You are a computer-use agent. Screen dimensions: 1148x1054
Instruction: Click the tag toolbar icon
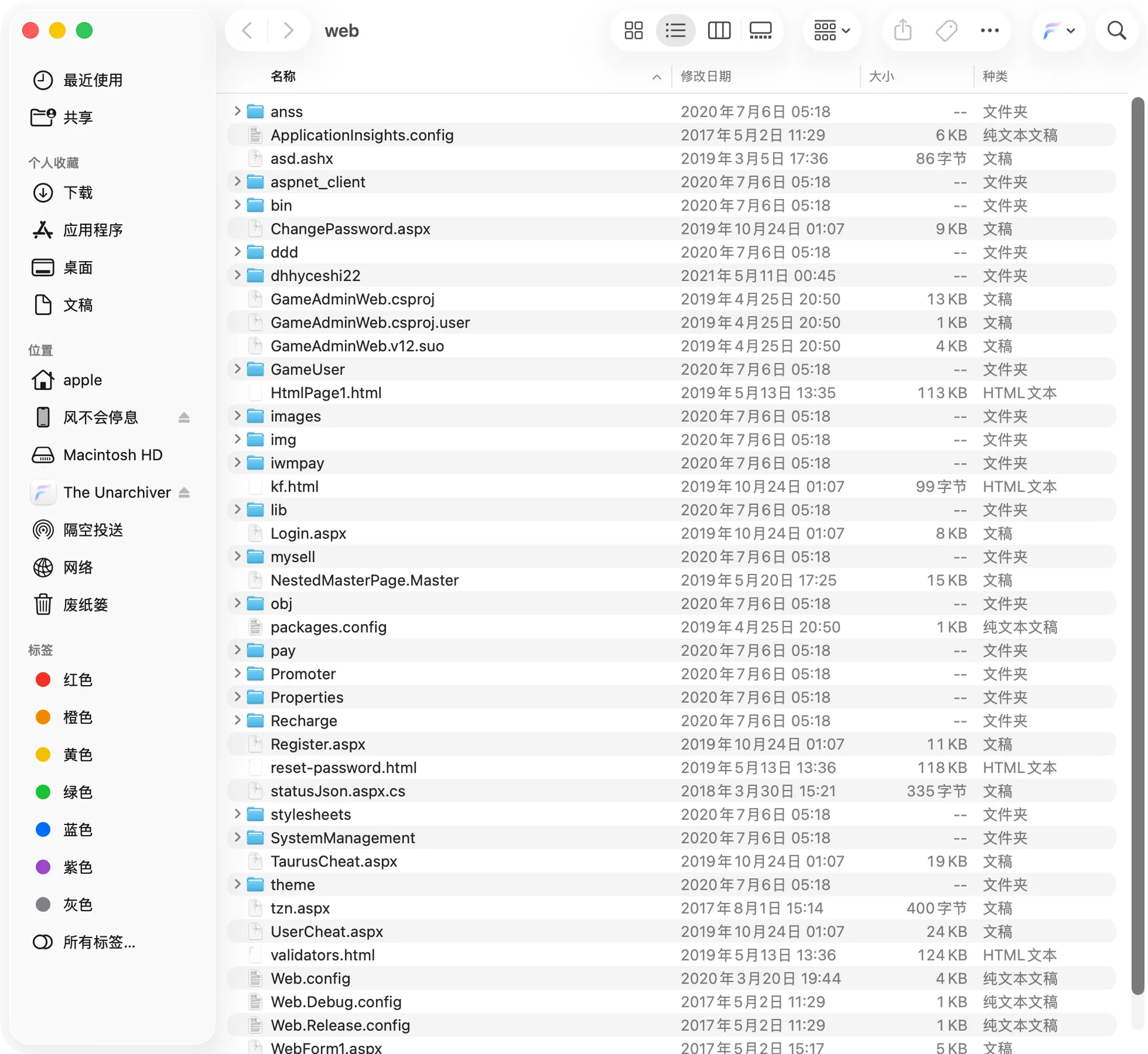point(946,30)
